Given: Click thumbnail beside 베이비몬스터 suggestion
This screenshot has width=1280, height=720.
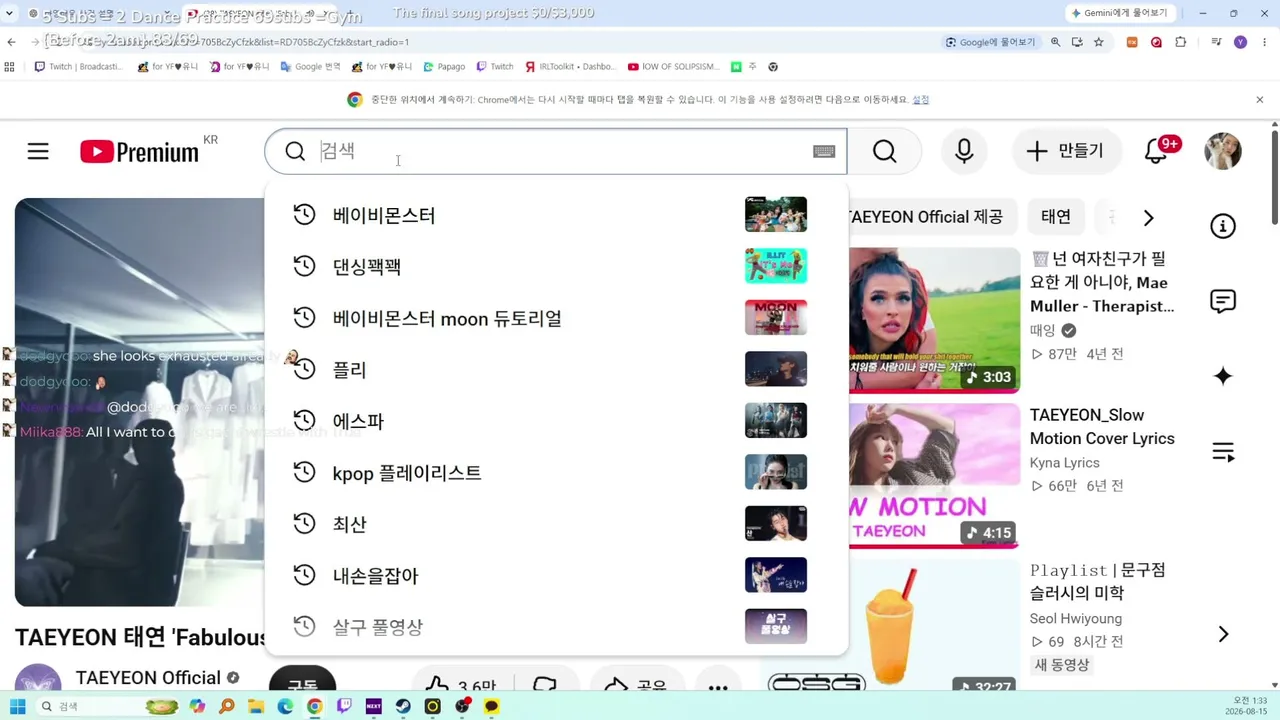Looking at the screenshot, I should pyautogui.click(x=776, y=215).
